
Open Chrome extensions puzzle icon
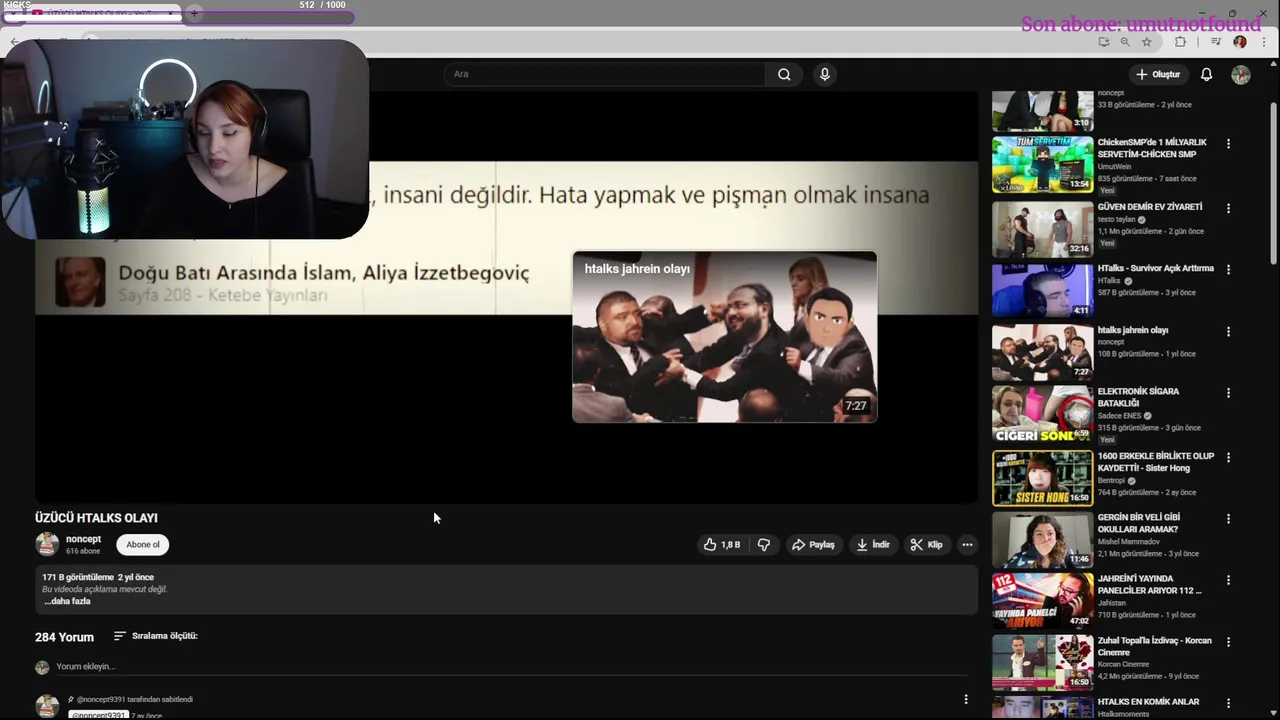point(1180,42)
